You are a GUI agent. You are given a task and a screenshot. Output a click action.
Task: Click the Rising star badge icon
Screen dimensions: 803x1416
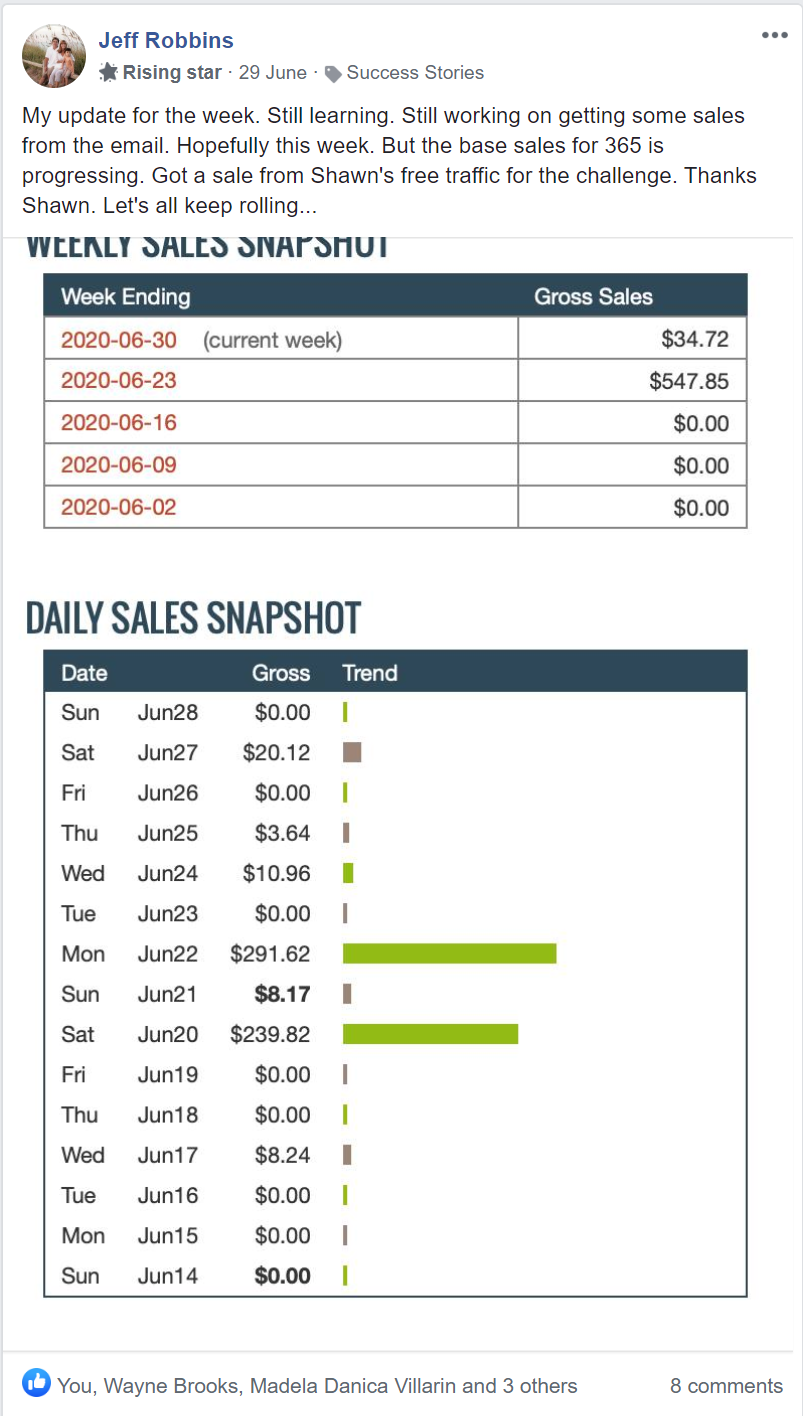click(109, 73)
